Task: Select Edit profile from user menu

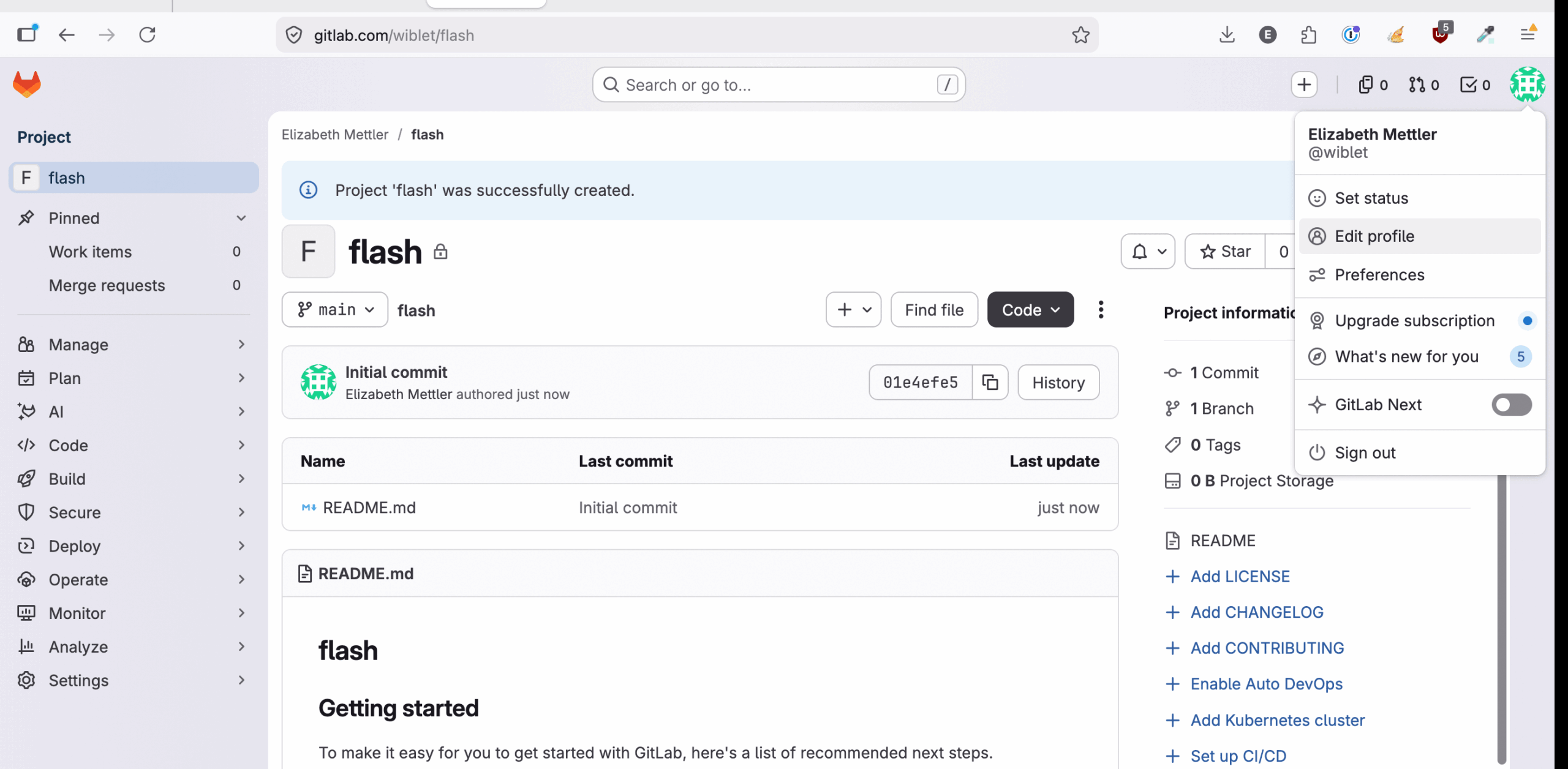Action: 1420,236
